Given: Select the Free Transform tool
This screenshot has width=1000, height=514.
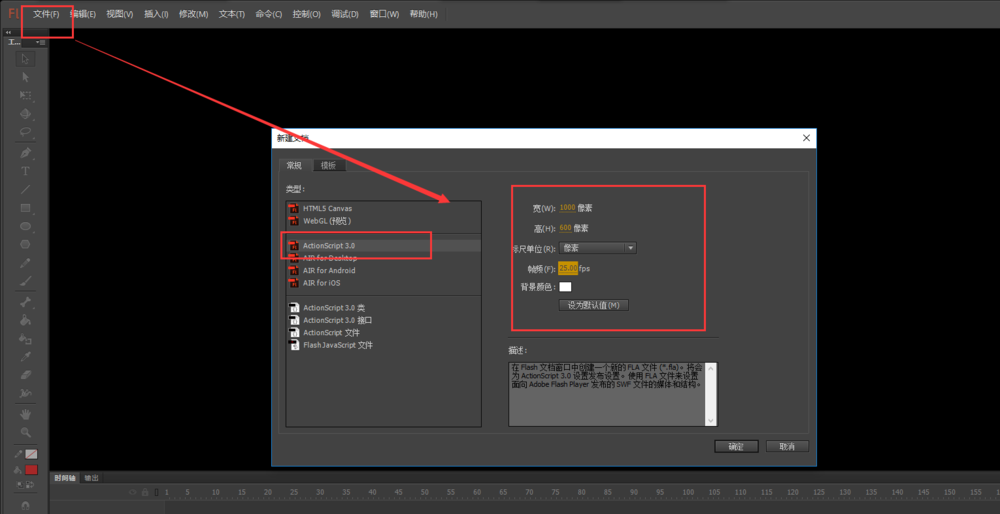Looking at the screenshot, I should click(26, 96).
